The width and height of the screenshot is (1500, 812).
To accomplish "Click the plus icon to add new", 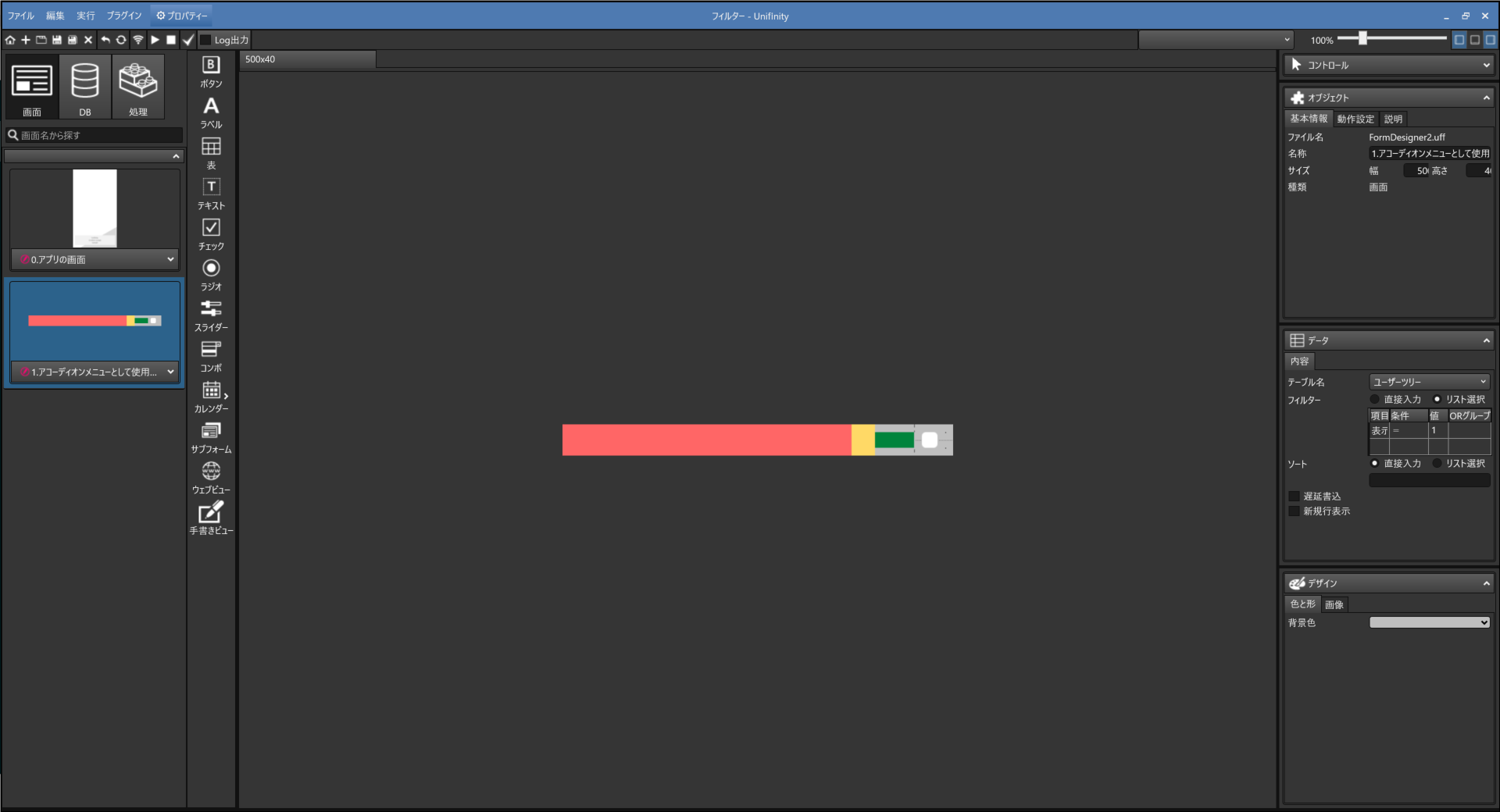I will coord(26,40).
